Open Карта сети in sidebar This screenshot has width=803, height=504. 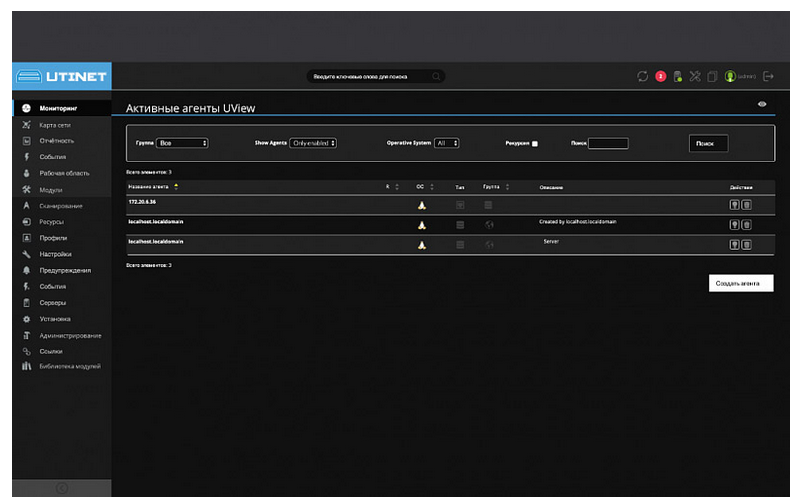pyautogui.click(x=55, y=125)
